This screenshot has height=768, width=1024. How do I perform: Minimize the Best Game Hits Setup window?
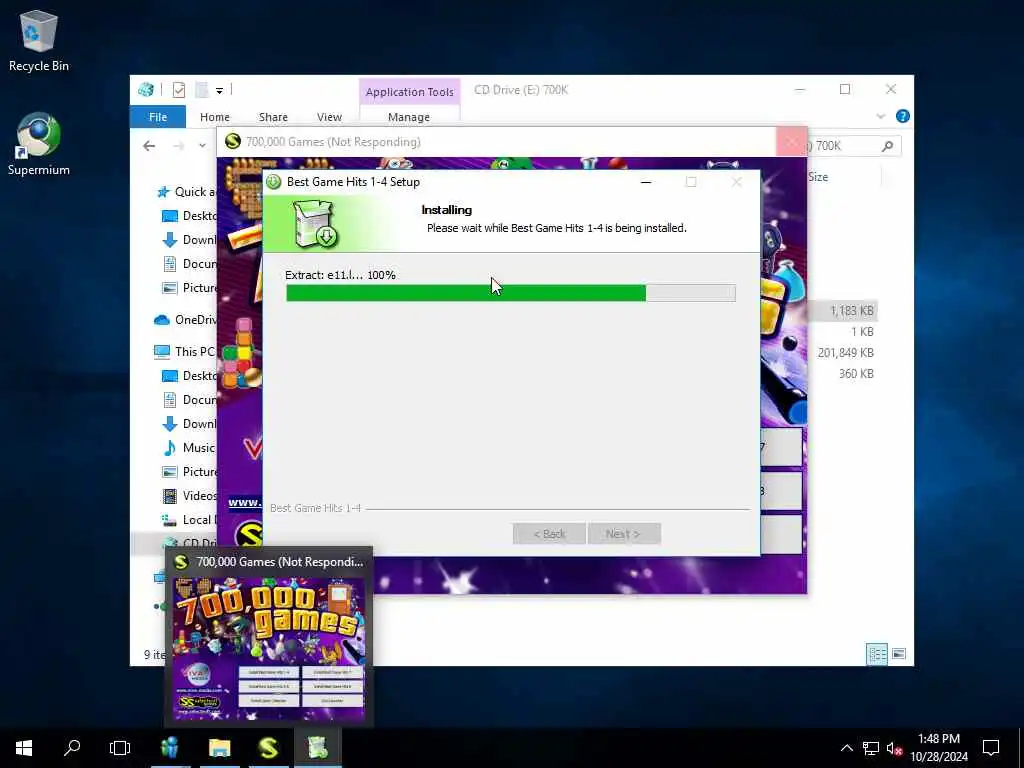tap(646, 182)
